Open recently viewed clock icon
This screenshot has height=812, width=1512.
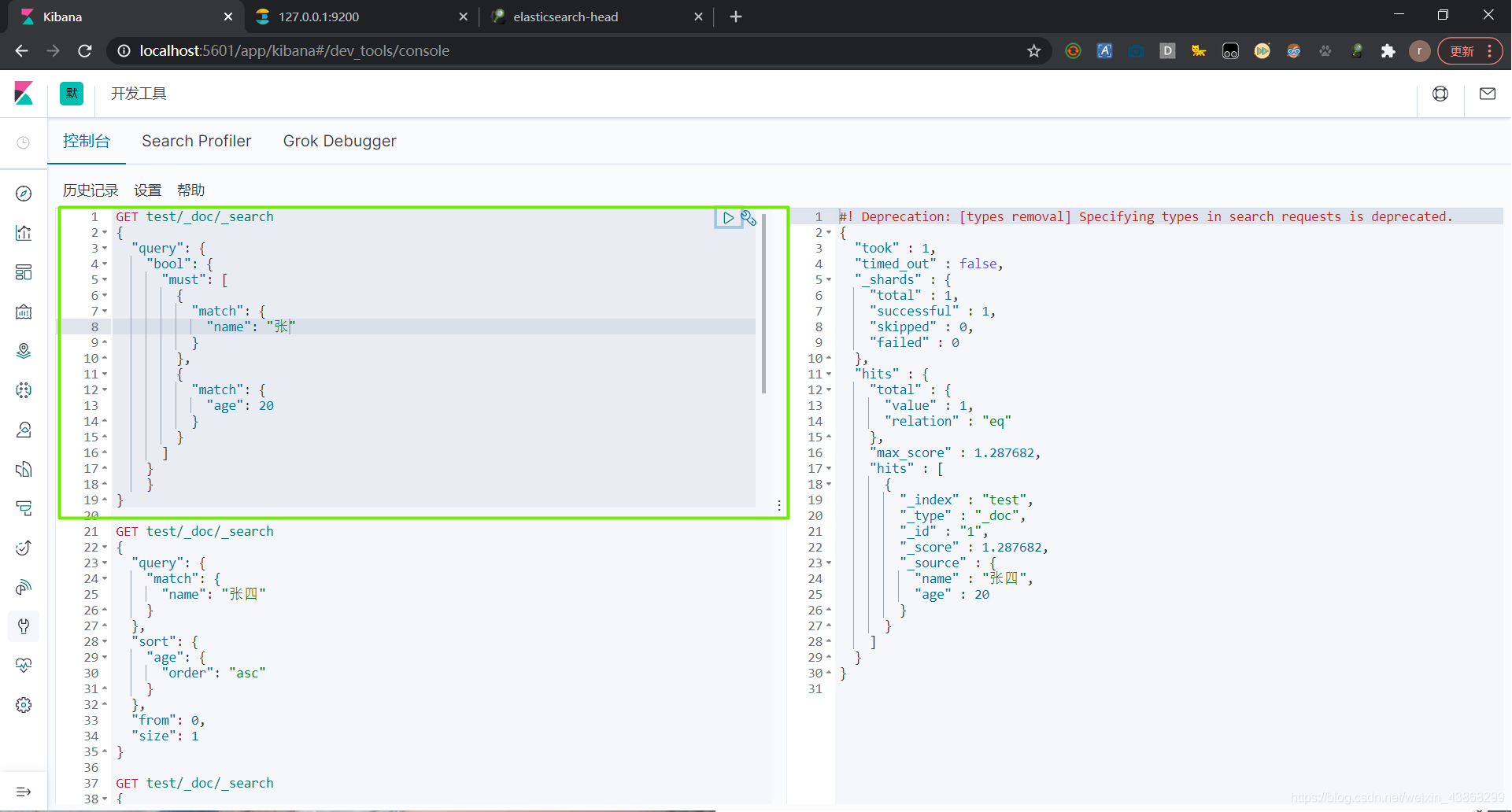pos(24,142)
